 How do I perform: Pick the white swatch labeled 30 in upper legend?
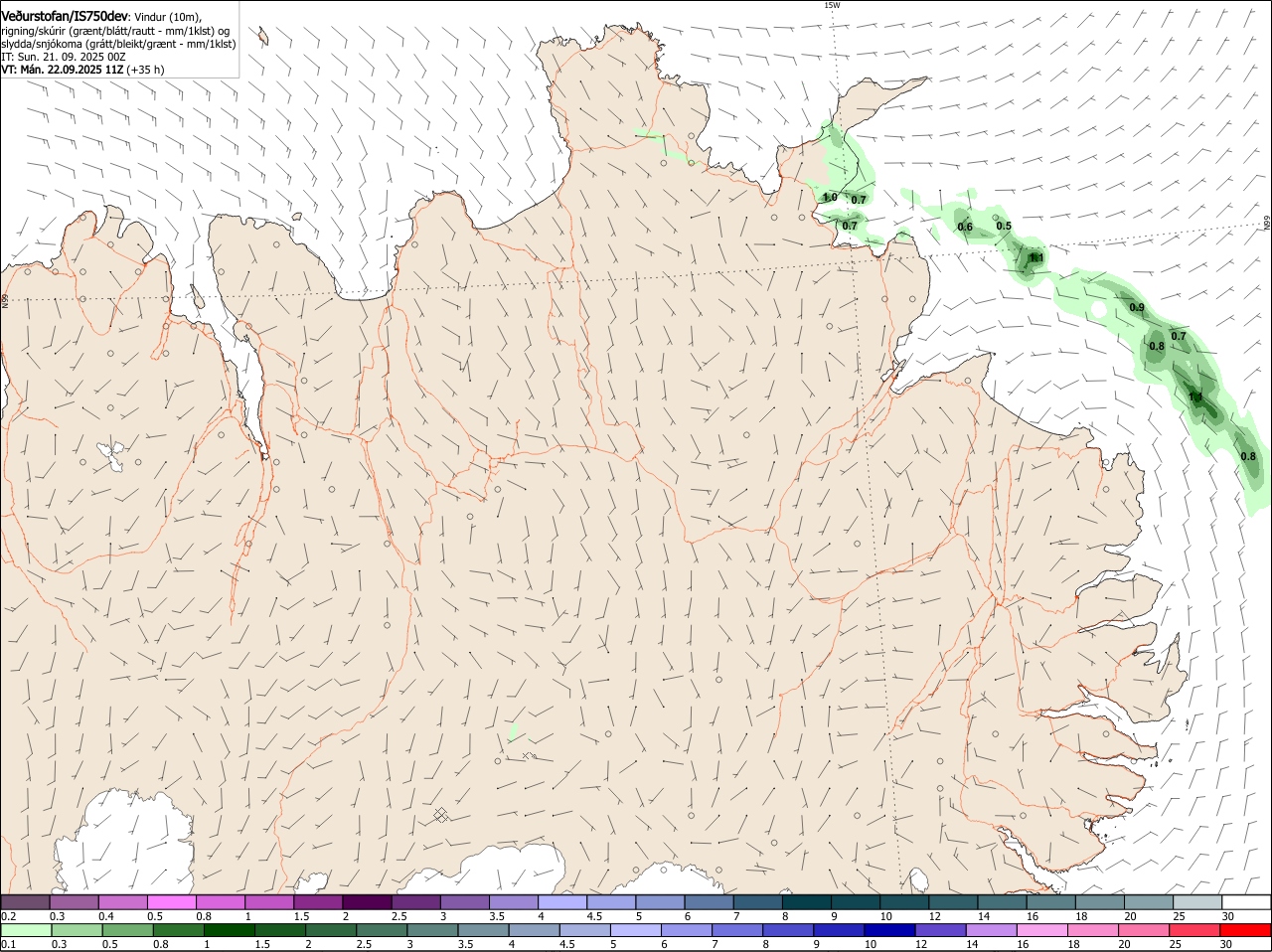(1246, 902)
